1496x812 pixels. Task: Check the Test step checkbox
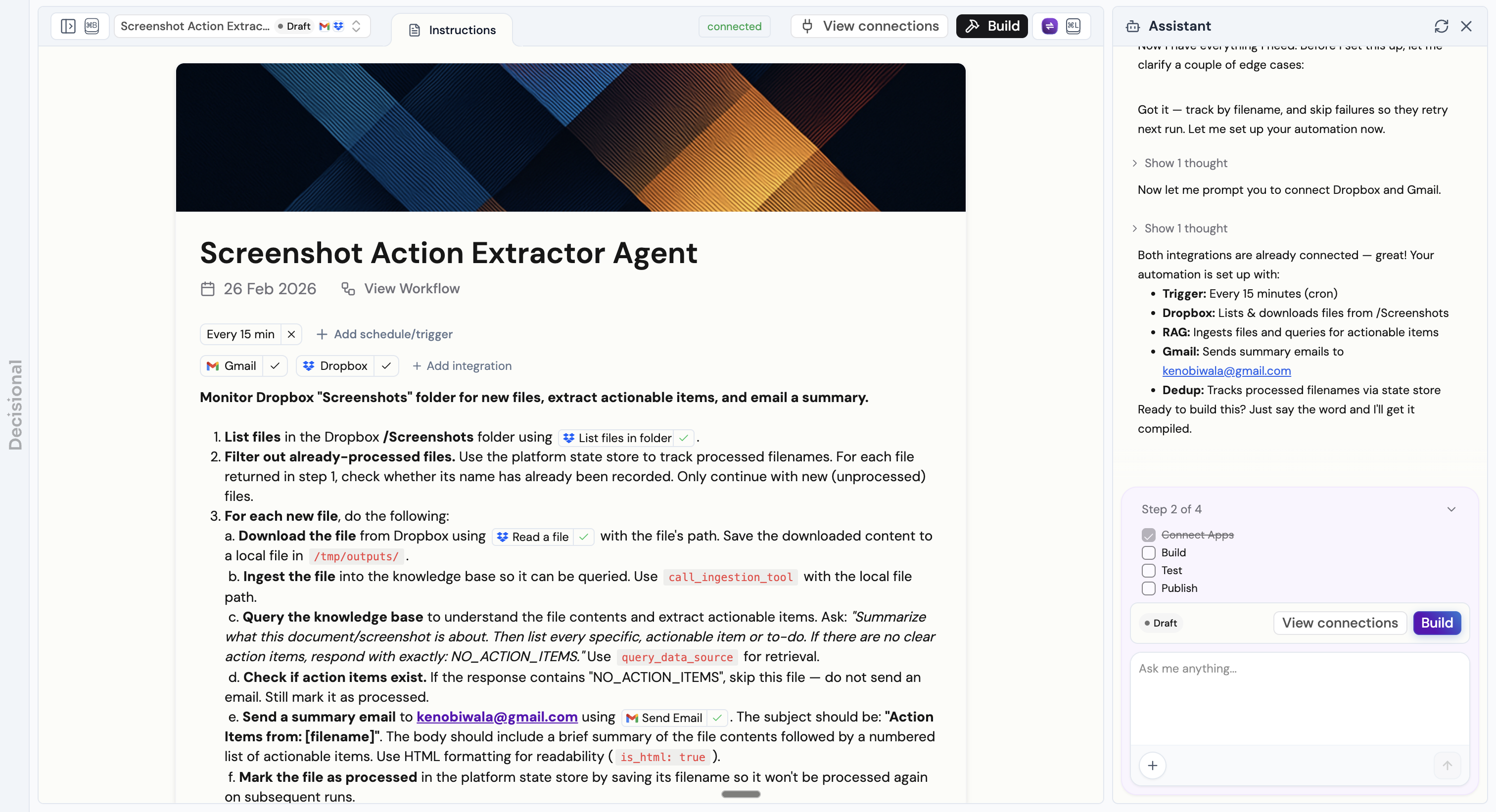click(x=1148, y=571)
